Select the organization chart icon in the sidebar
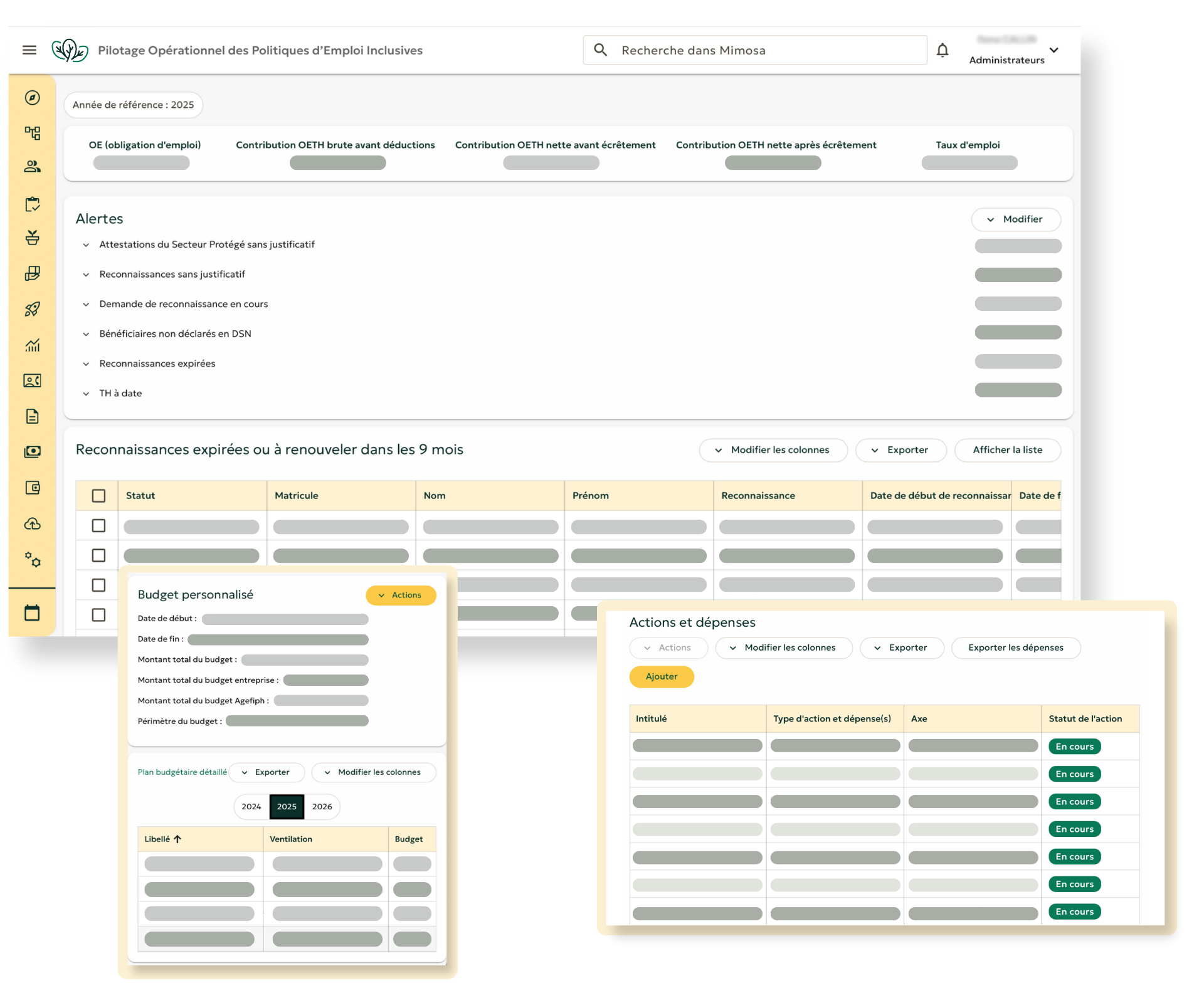The width and height of the screenshot is (1204, 1003). click(x=32, y=132)
